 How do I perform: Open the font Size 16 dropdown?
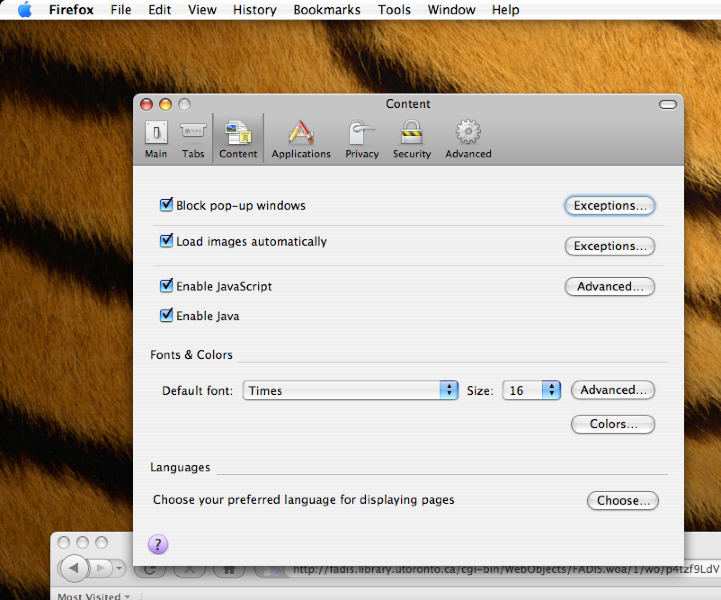(532, 390)
